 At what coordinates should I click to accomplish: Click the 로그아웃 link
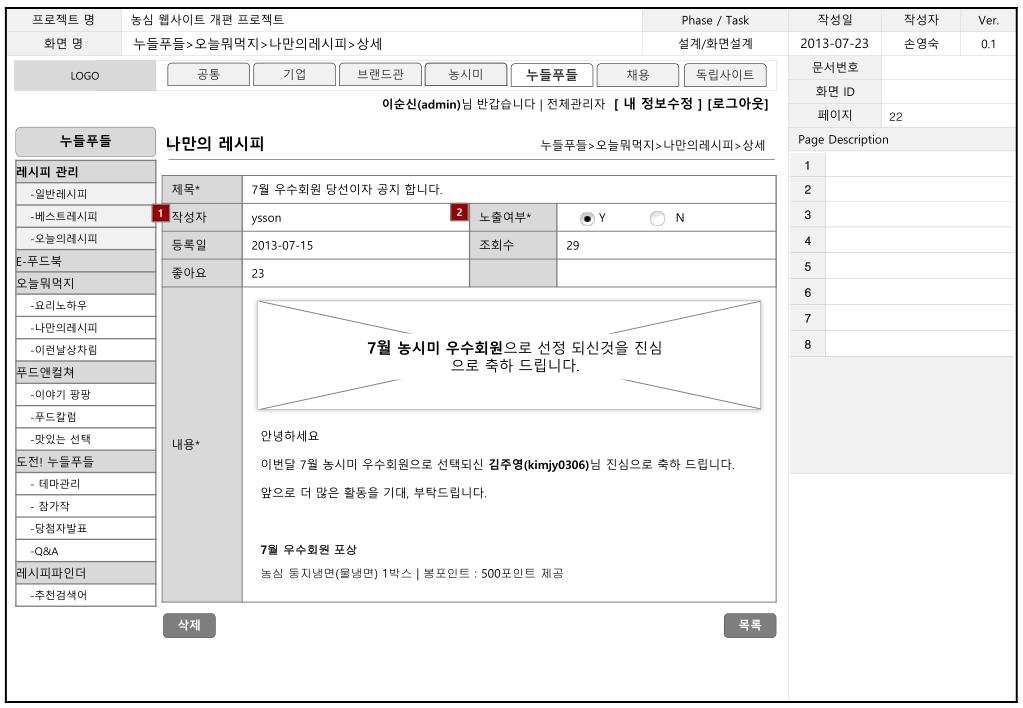[738, 104]
